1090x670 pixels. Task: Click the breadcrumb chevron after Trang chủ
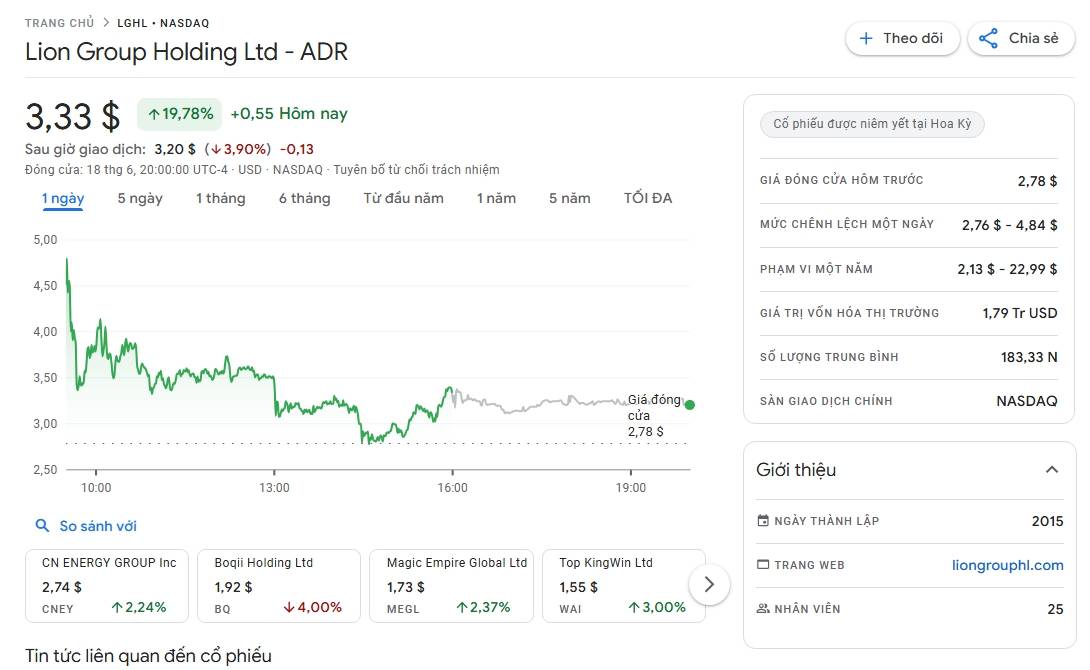click(106, 22)
